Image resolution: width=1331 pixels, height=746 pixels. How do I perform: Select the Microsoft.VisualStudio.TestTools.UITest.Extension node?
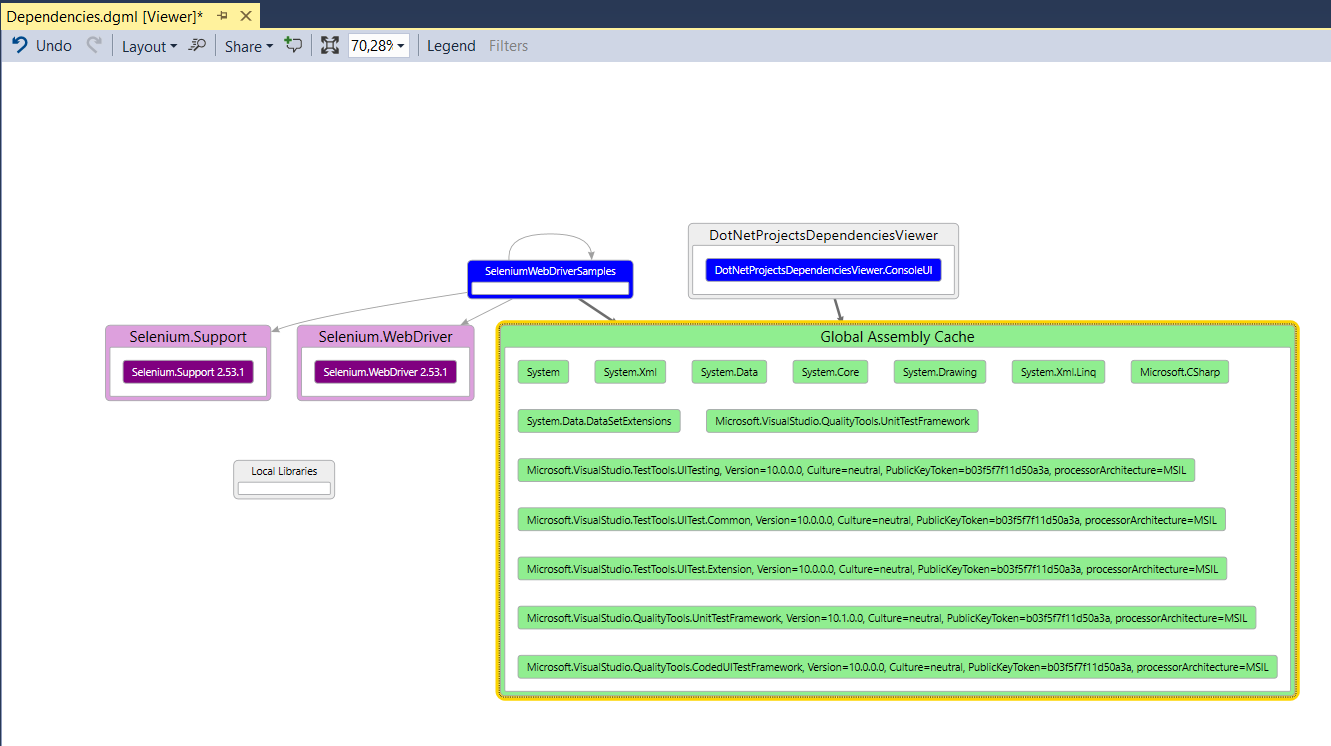872,568
